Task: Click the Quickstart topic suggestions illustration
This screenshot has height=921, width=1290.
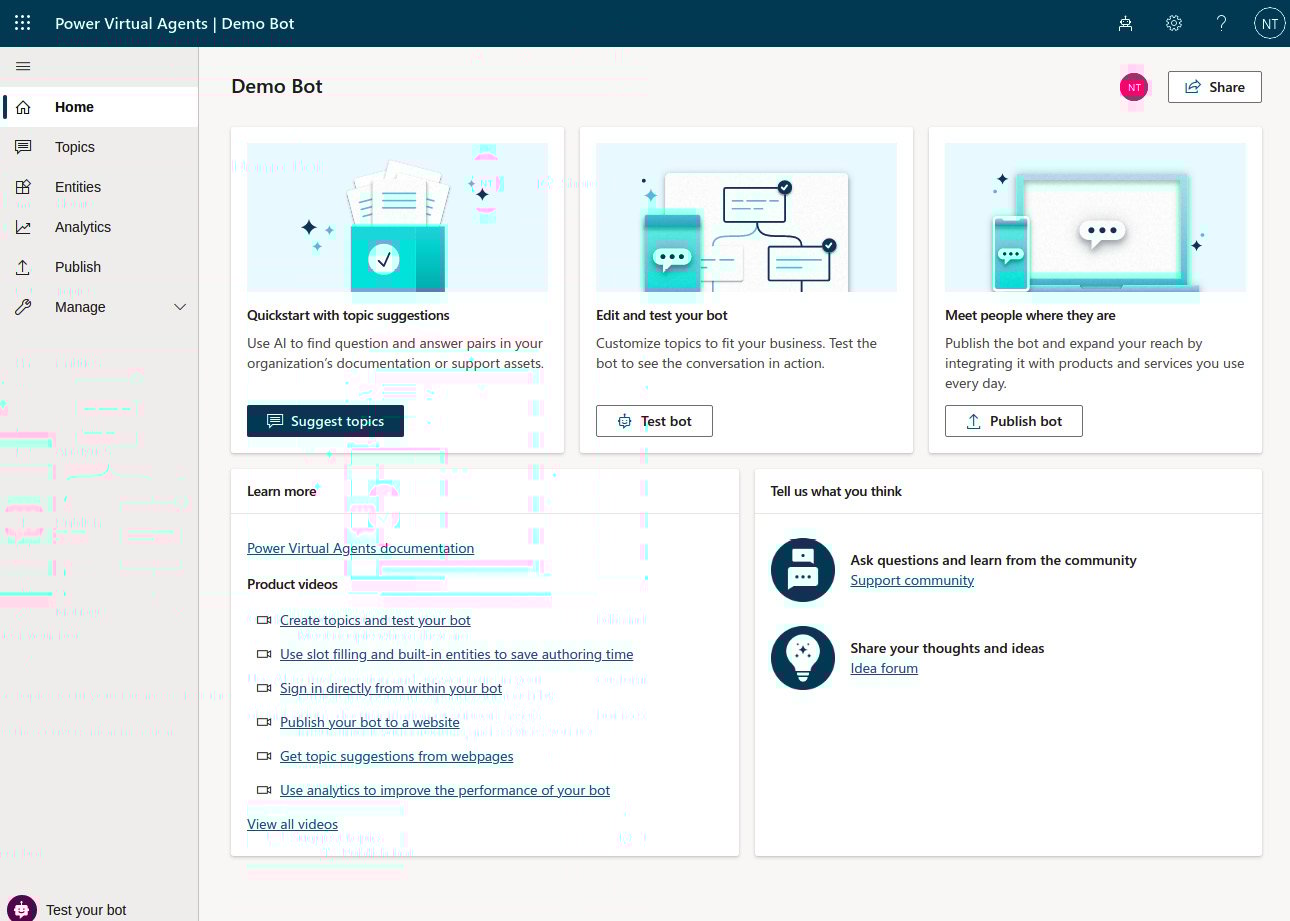Action: 397,217
